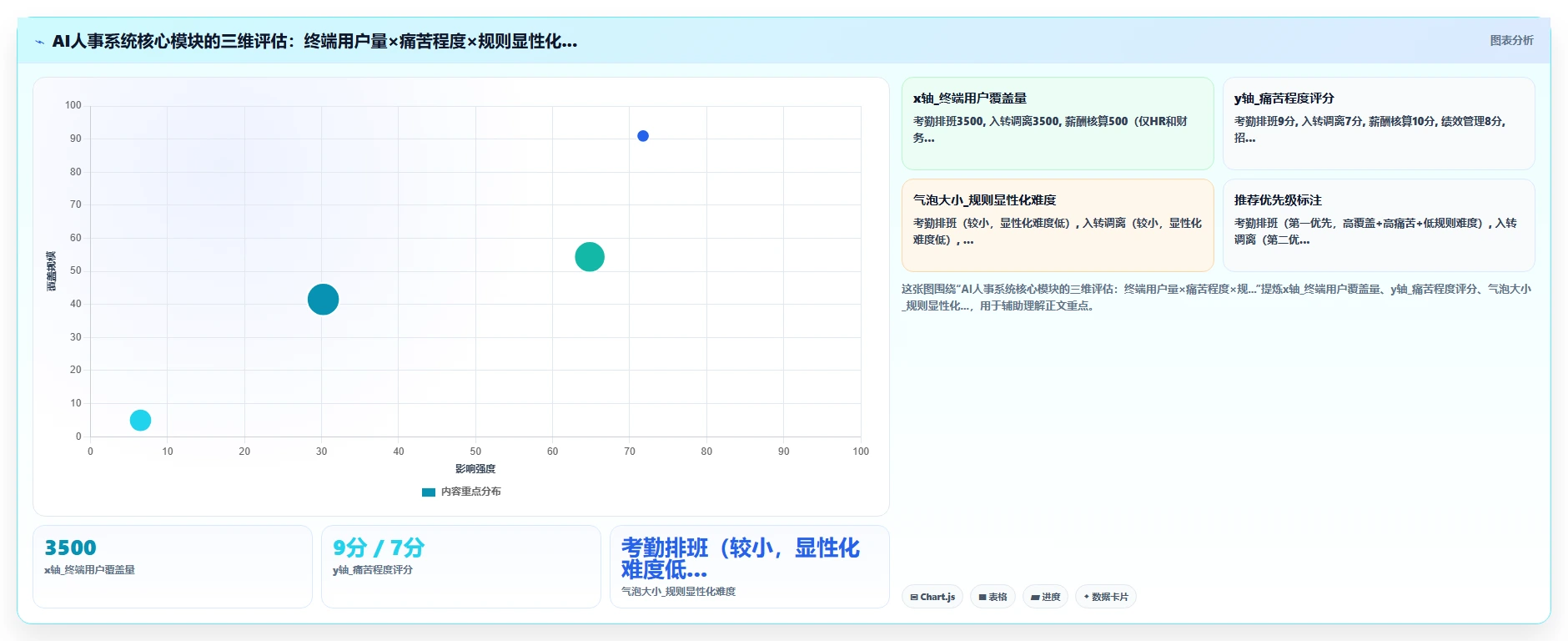Viewport: 1568px width, 641px height.
Task: Click the 3500 stat card
Action: (x=173, y=567)
